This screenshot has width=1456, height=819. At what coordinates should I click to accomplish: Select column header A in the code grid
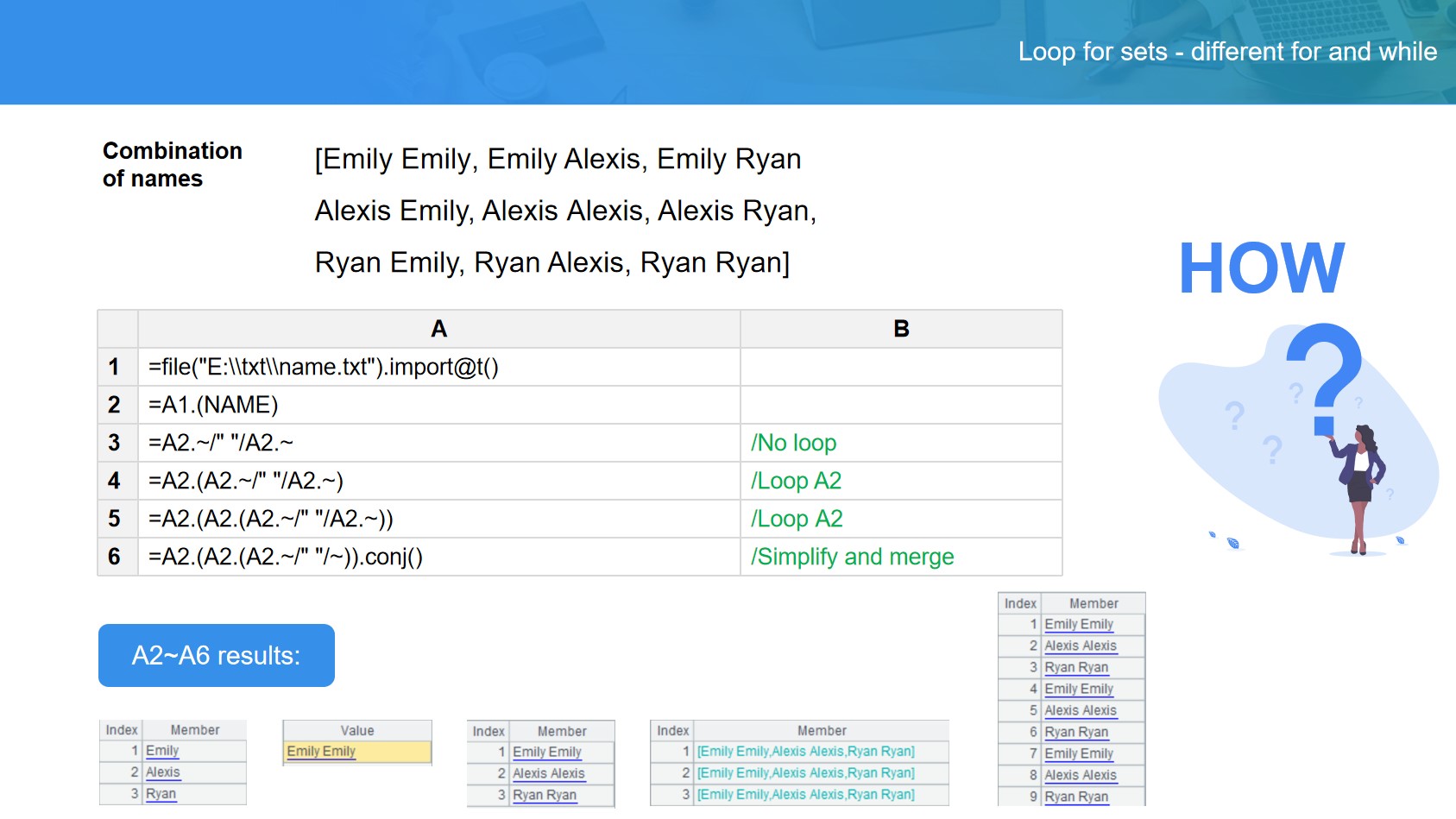click(438, 329)
